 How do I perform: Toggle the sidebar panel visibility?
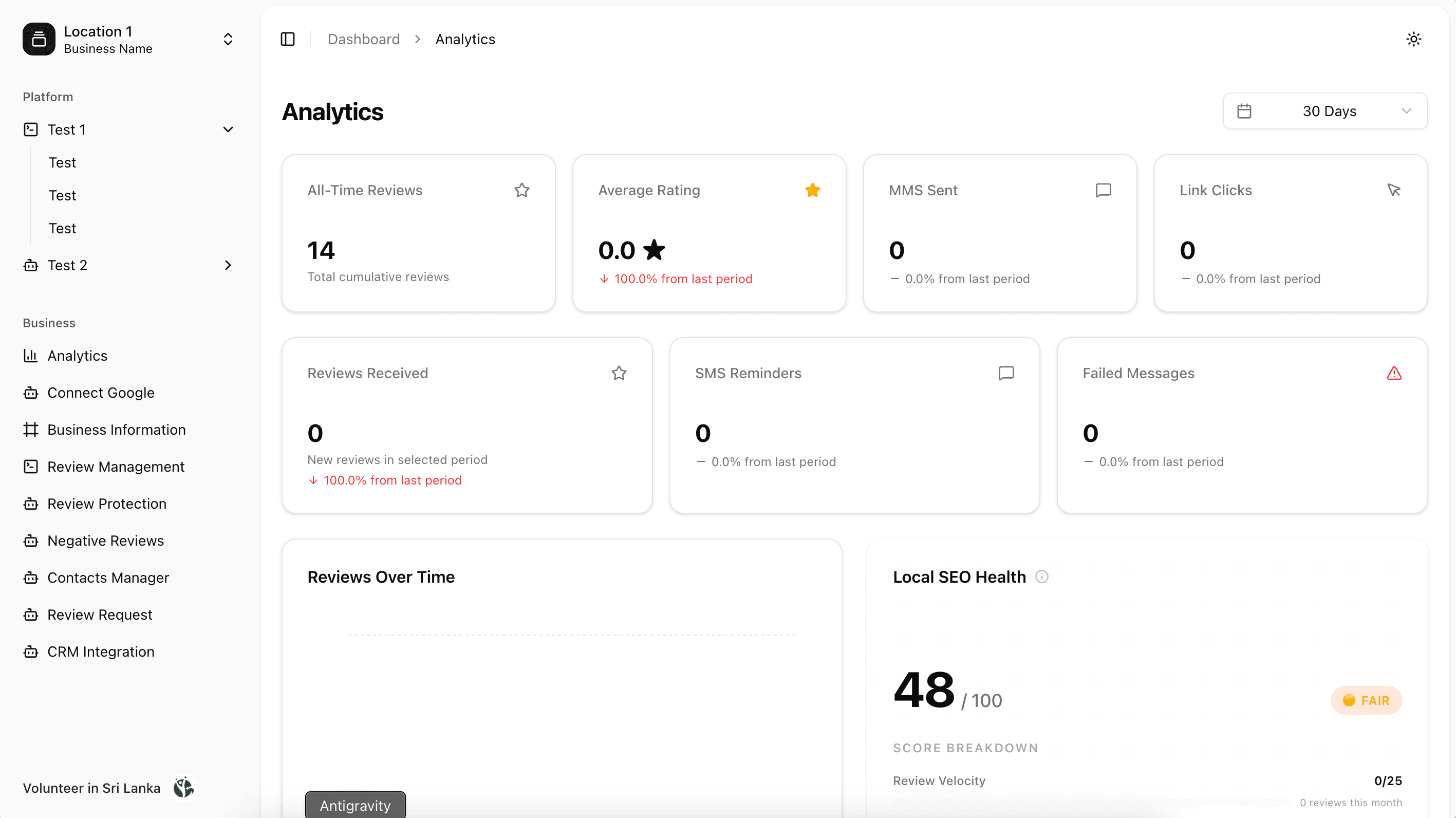pyautogui.click(x=287, y=39)
